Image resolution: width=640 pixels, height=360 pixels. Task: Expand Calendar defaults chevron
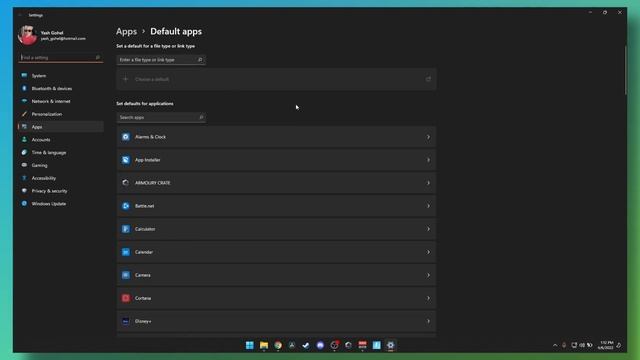coord(428,252)
